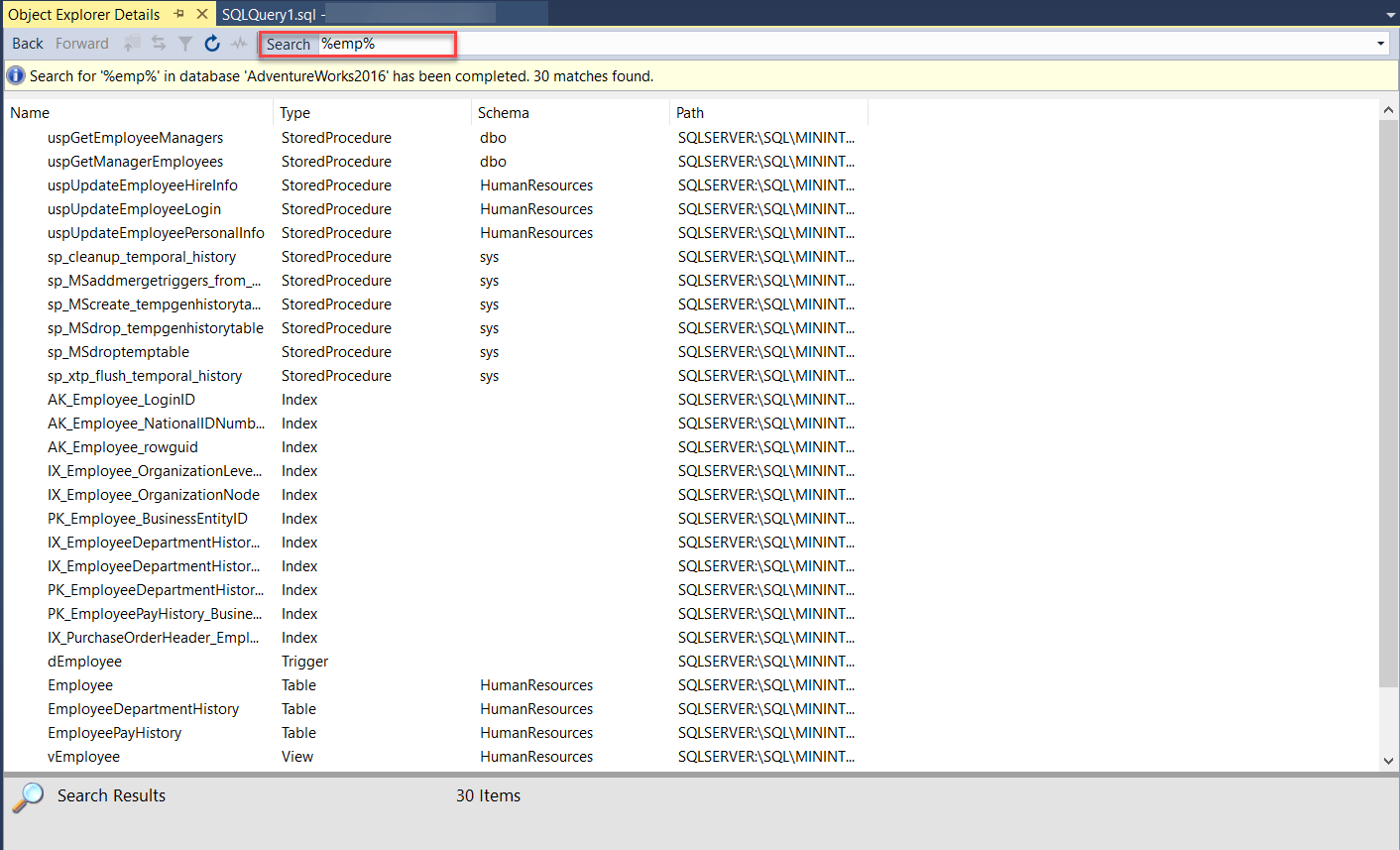
Task: Open the search history dropdown arrow
Action: [1381, 43]
